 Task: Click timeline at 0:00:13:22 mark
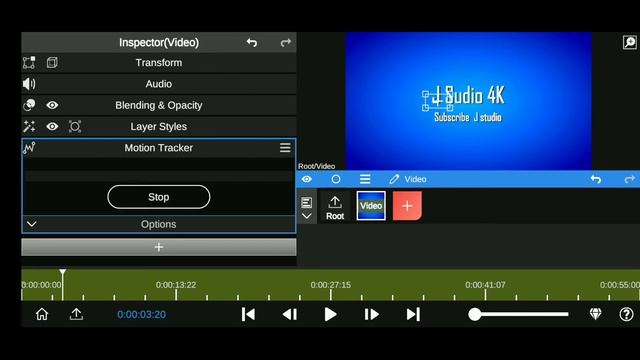coord(176,285)
